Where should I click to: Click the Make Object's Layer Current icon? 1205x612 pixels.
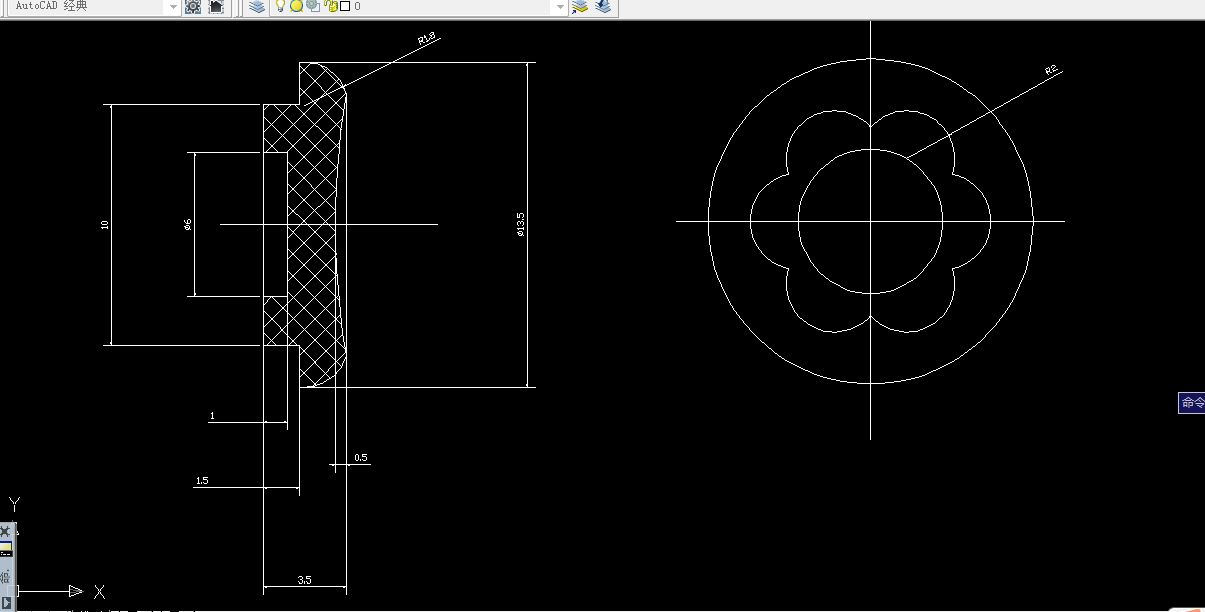click(x=580, y=7)
